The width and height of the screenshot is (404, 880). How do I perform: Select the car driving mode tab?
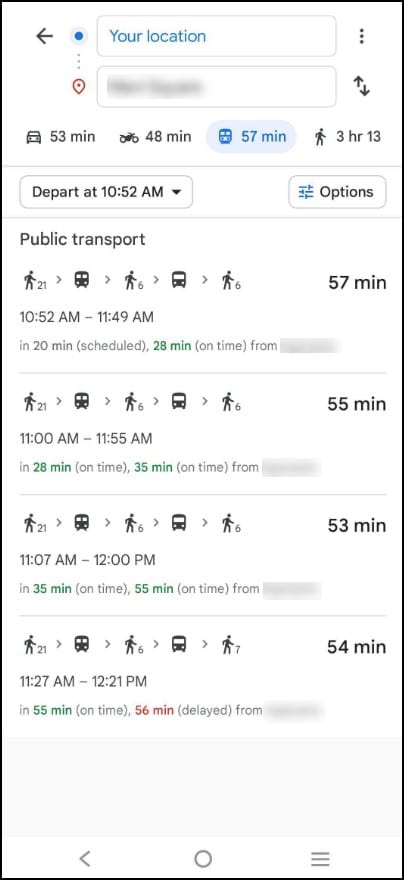tap(61, 136)
